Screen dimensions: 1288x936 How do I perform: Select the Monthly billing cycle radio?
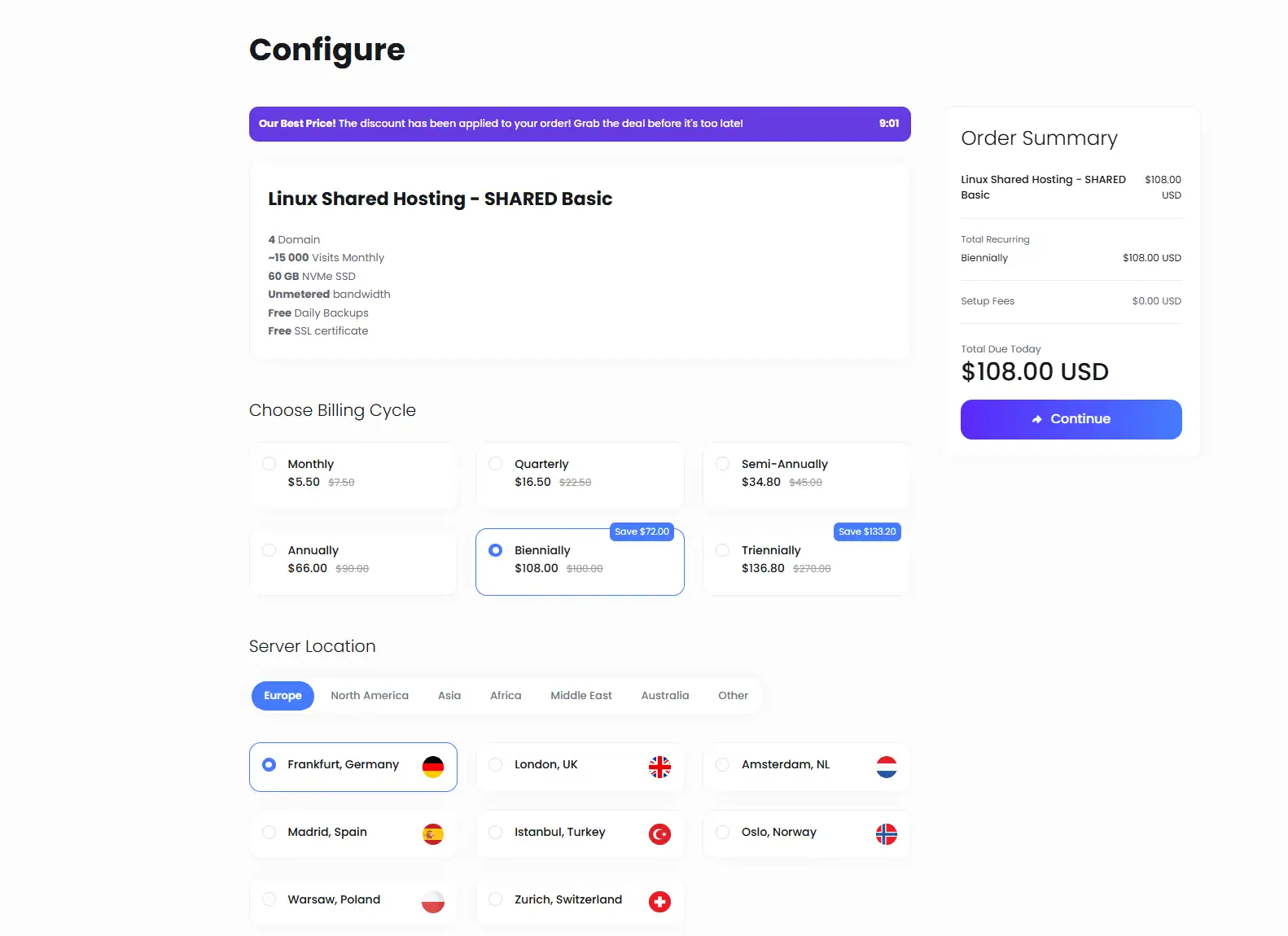[x=269, y=464]
